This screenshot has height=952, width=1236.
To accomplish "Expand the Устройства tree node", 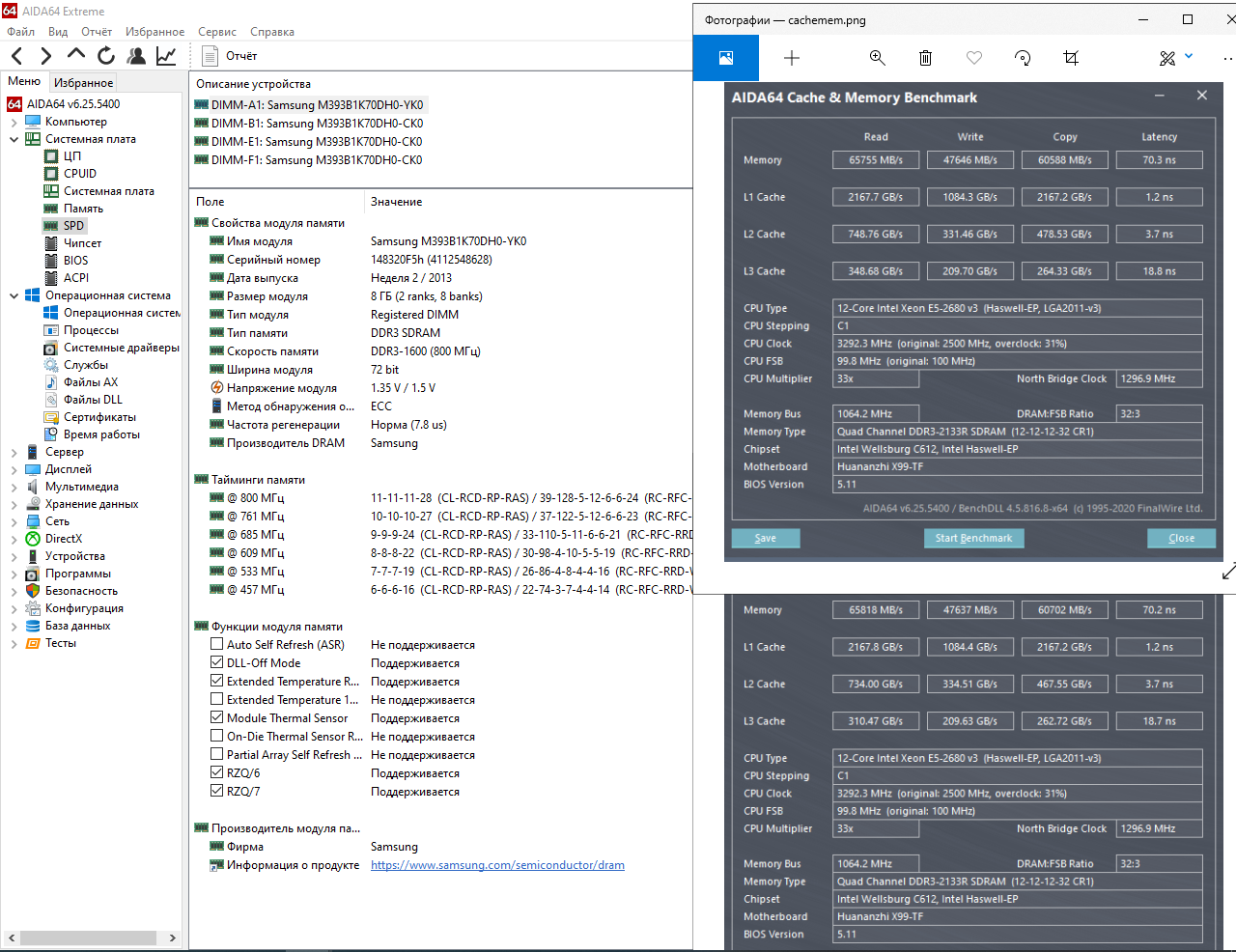I will [x=14, y=557].
